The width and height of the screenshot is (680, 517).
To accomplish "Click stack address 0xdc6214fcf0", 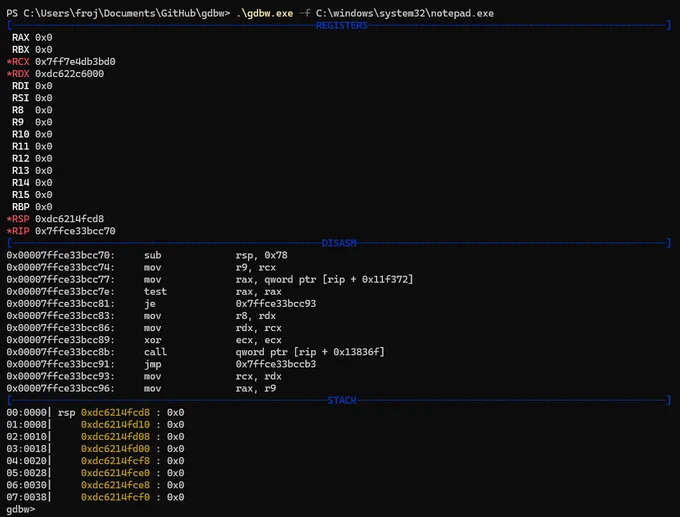I will pos(115,497).
